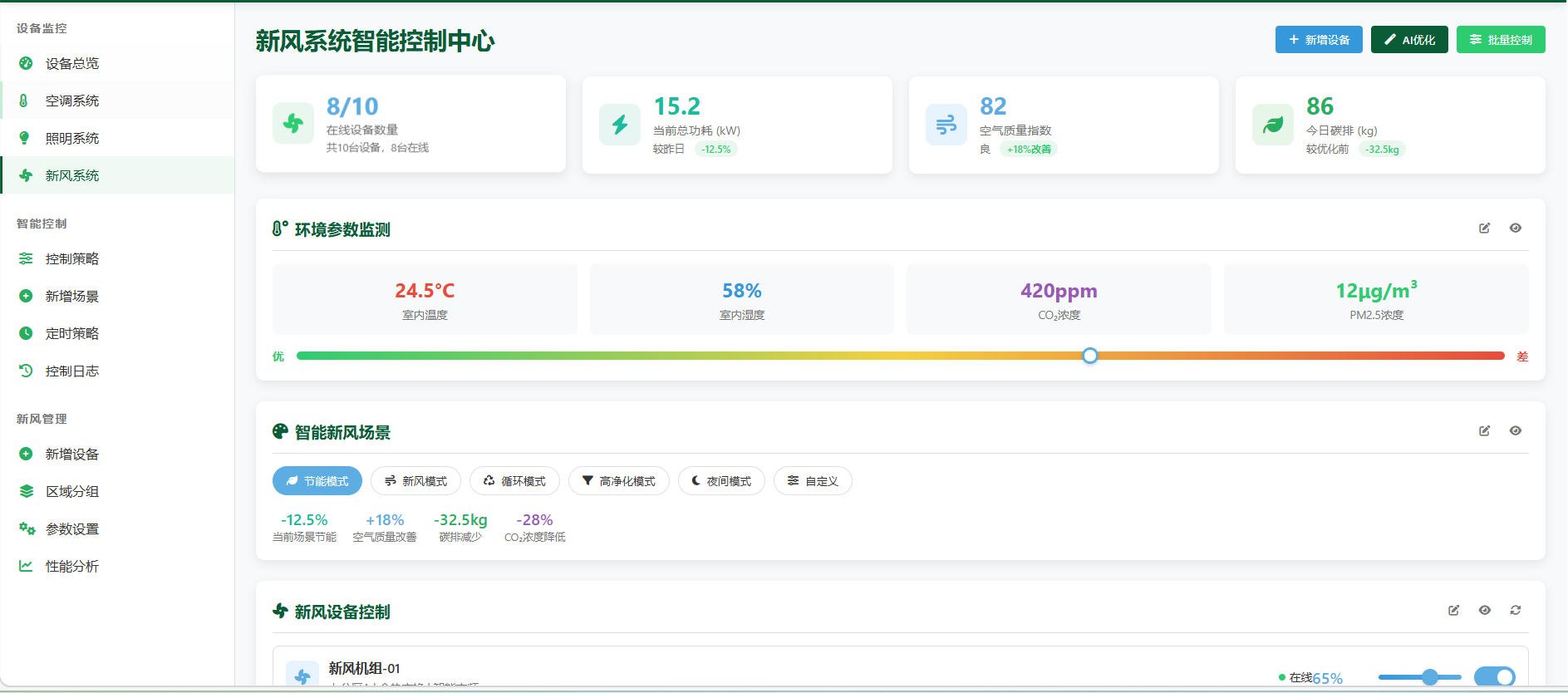Toggle the 新风机组-01 power switch
Viewport: 1568px width, 693px height.
pos(1494,677)
